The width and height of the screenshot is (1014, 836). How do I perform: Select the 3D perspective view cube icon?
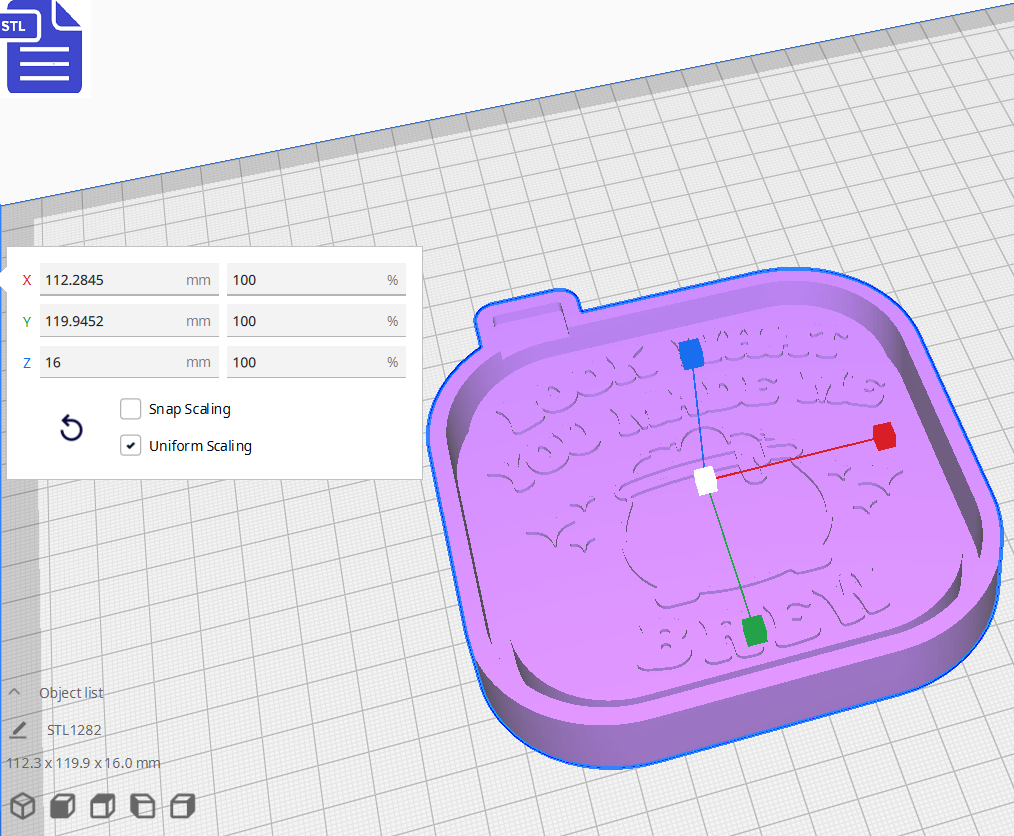22,806
